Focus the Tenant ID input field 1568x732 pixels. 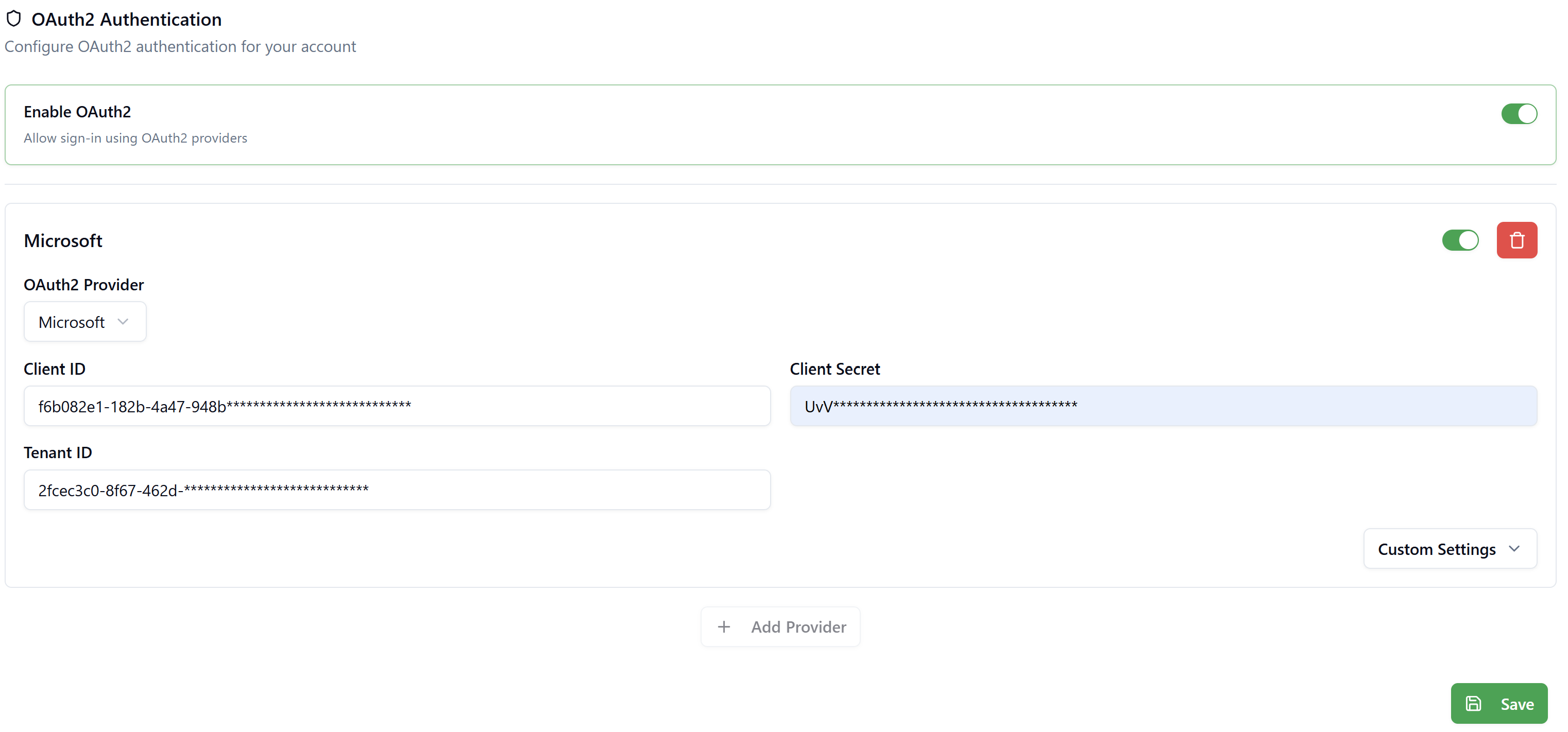click(397, 490)
